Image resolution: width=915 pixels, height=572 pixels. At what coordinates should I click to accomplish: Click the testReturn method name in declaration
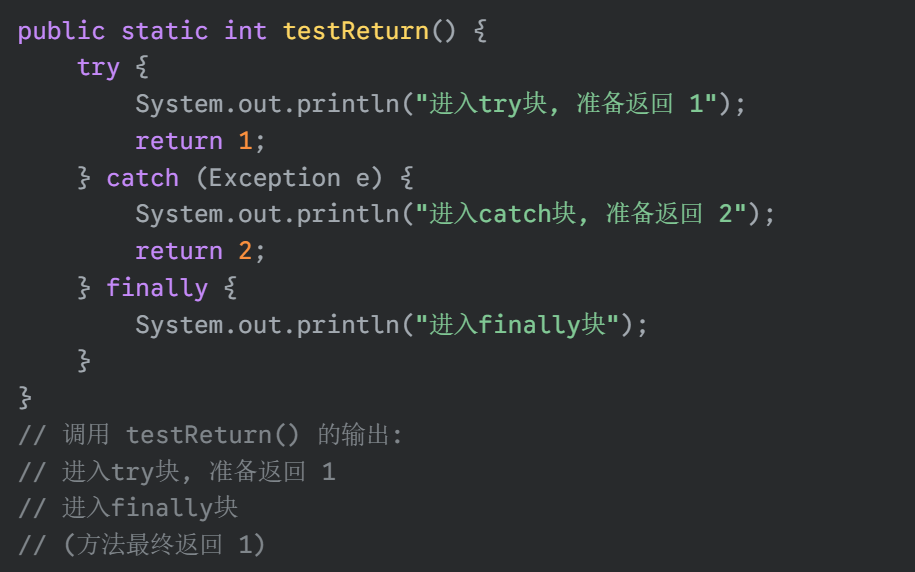(355, 31)
